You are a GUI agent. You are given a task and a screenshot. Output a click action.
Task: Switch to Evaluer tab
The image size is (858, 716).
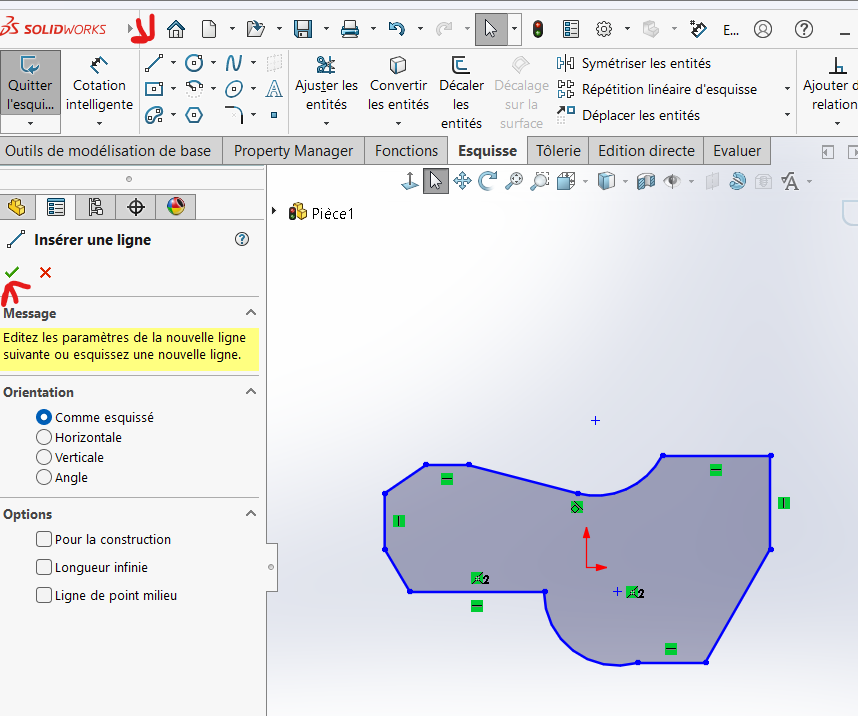(737, 151)
